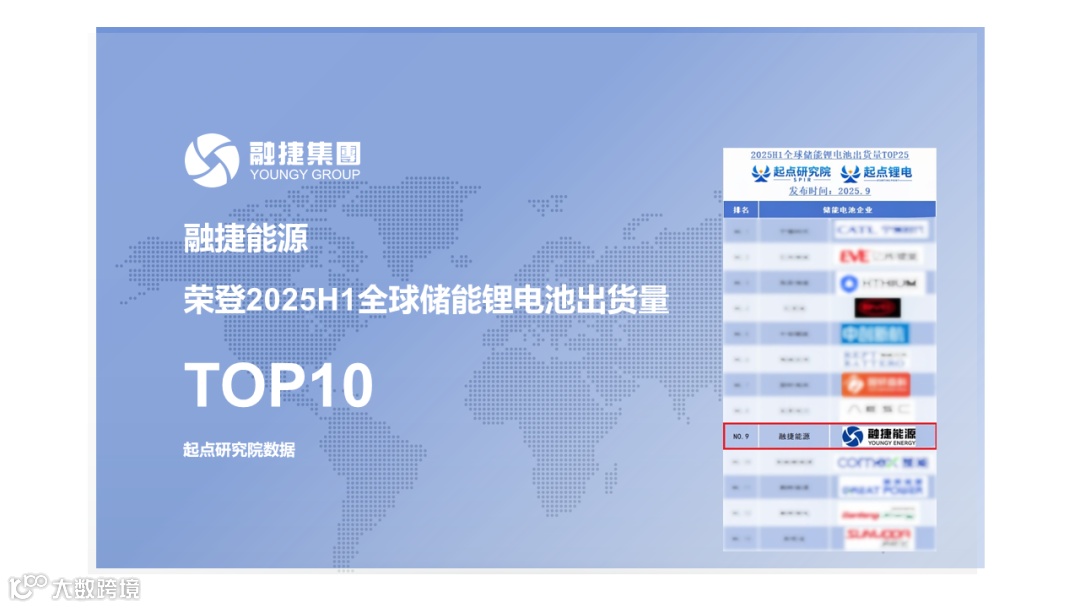Click the blurred Sunwoda logo in bottom row
Image resolution: width=1080 pixels, height=608 pixels.
click(879, 538)
